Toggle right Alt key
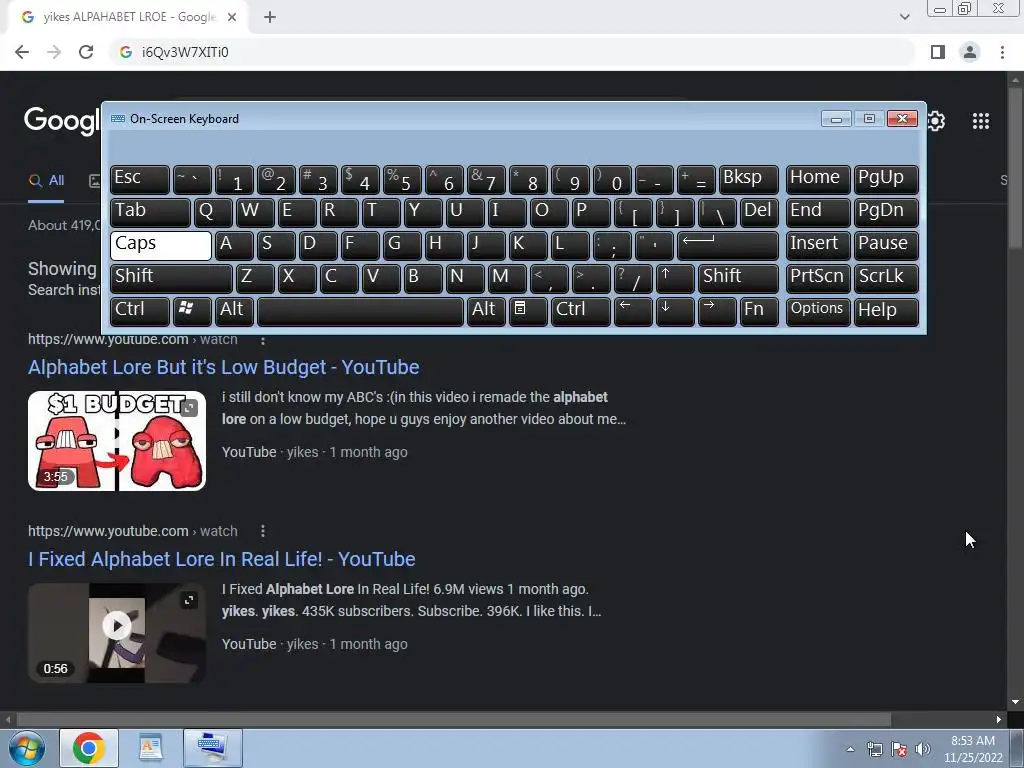1024x768 pixels. pyautogui.click(x=487, y=312)
